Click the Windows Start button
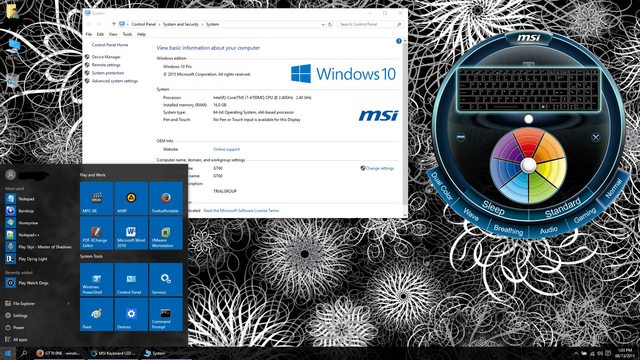This screenshot has width=640, height=360. point(8,353)
